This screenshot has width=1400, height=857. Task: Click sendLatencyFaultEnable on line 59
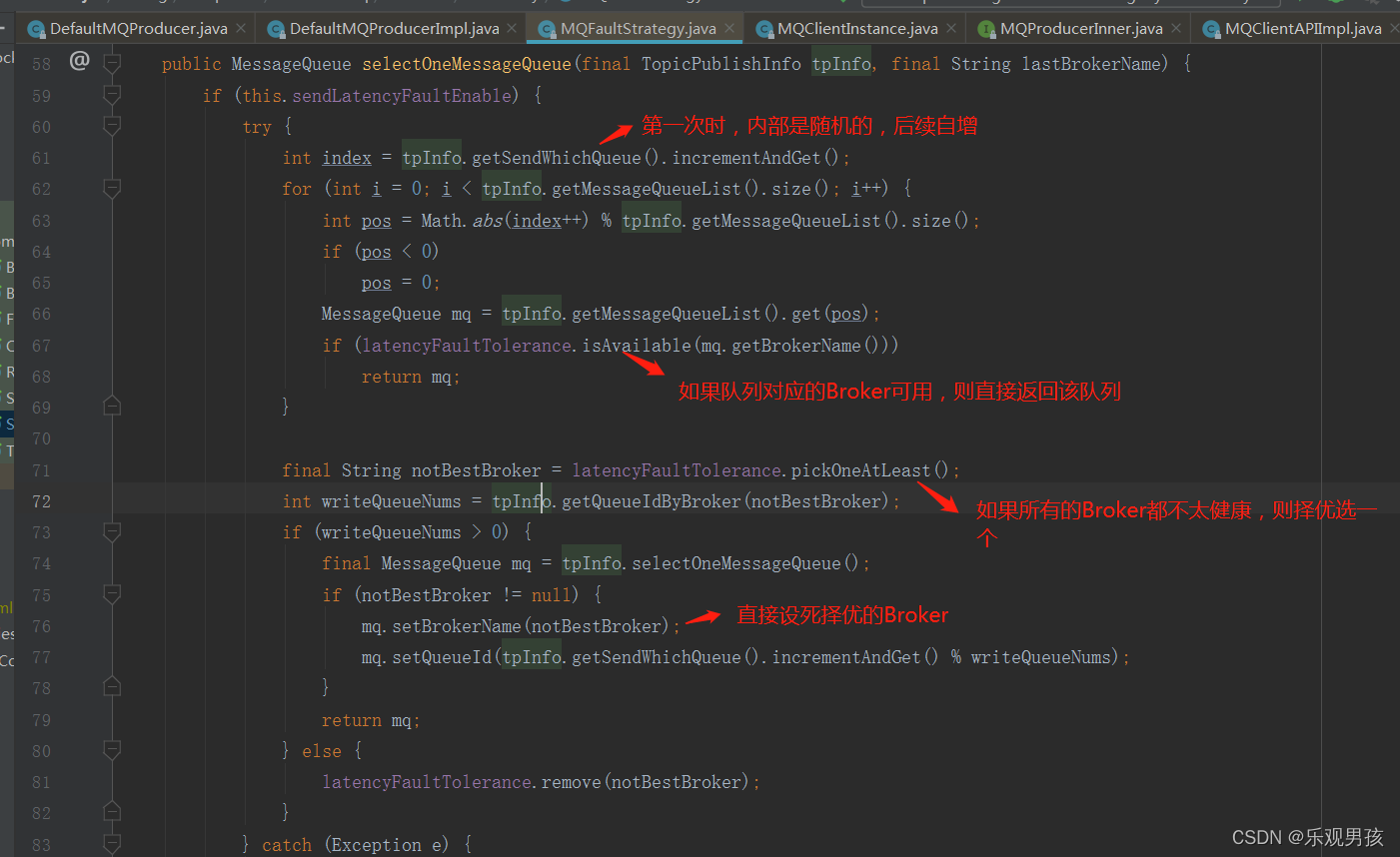[402, 96]
